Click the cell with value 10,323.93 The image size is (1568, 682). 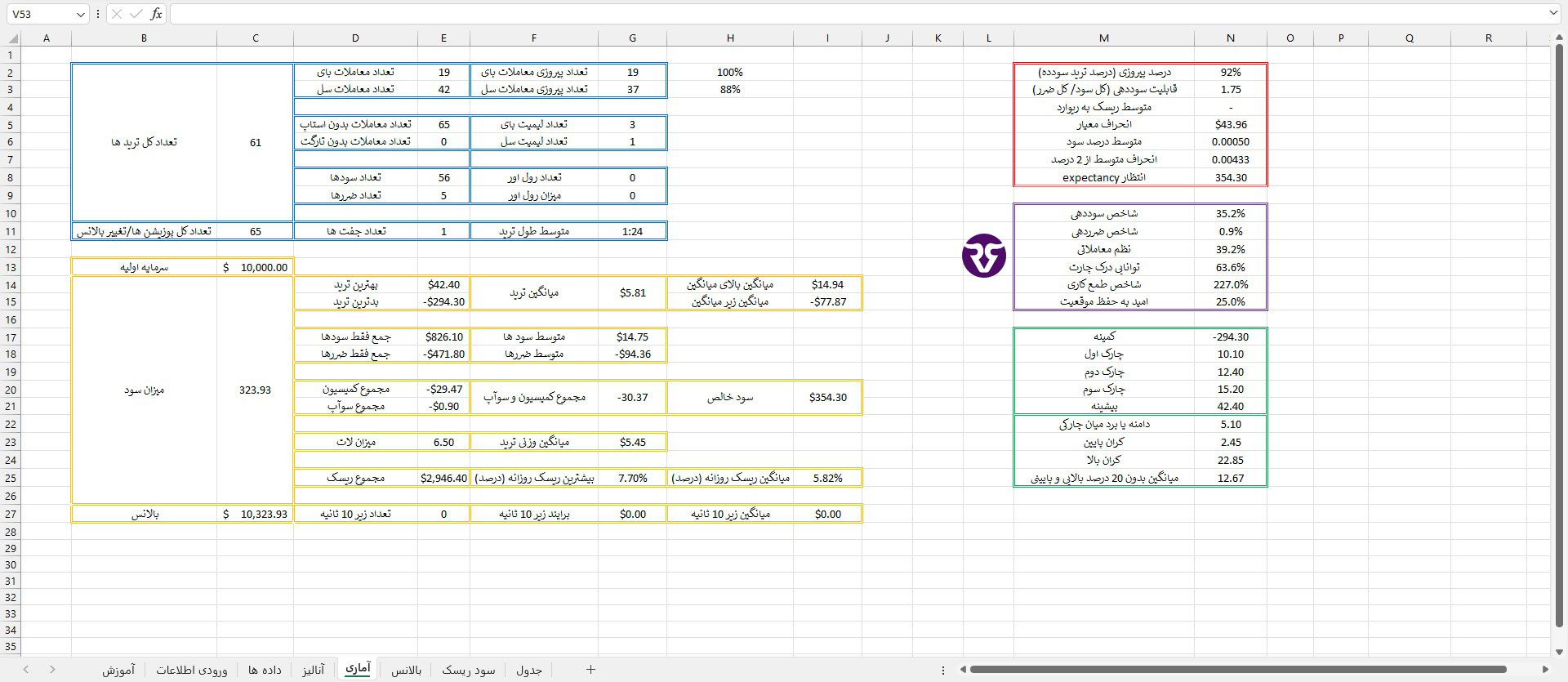click(255, 514)
